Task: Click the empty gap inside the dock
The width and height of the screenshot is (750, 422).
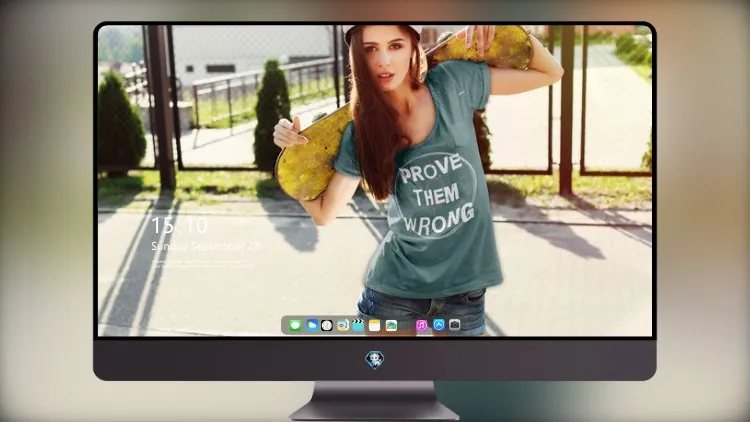Action: (406, 325)
